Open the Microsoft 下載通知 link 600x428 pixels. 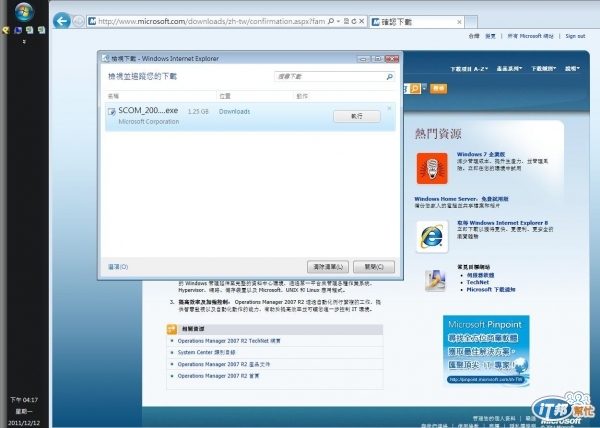coord(491,290)
